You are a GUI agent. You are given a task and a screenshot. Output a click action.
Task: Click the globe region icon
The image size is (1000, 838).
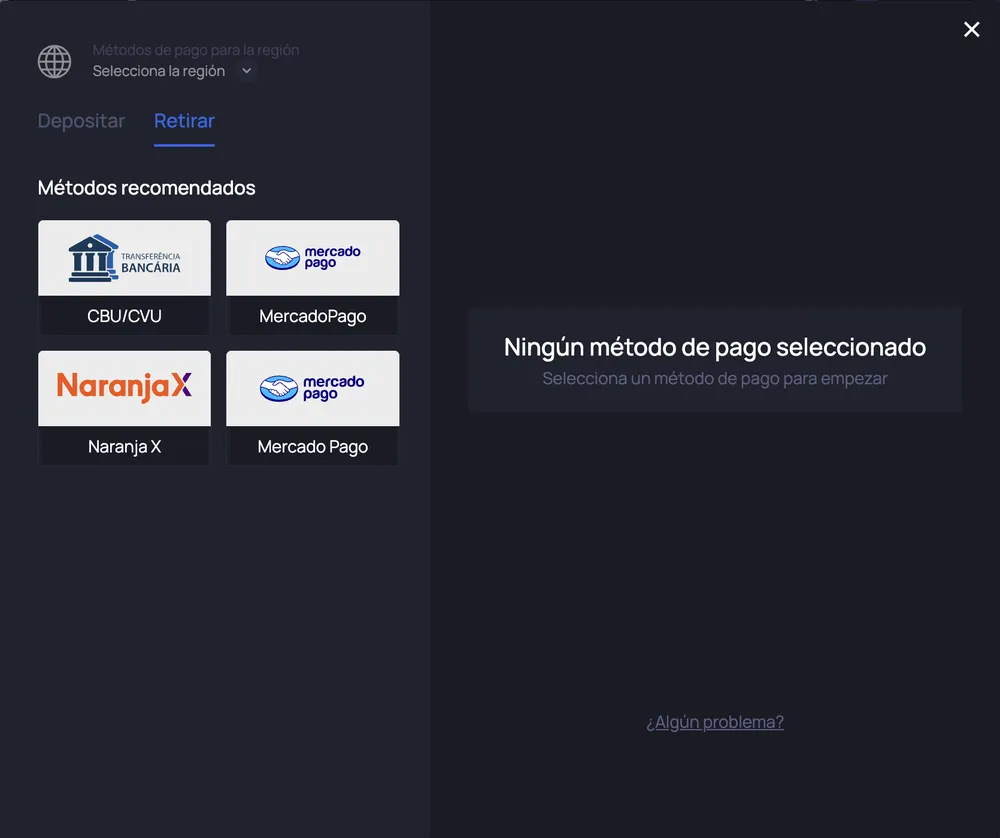coord(54,61)
